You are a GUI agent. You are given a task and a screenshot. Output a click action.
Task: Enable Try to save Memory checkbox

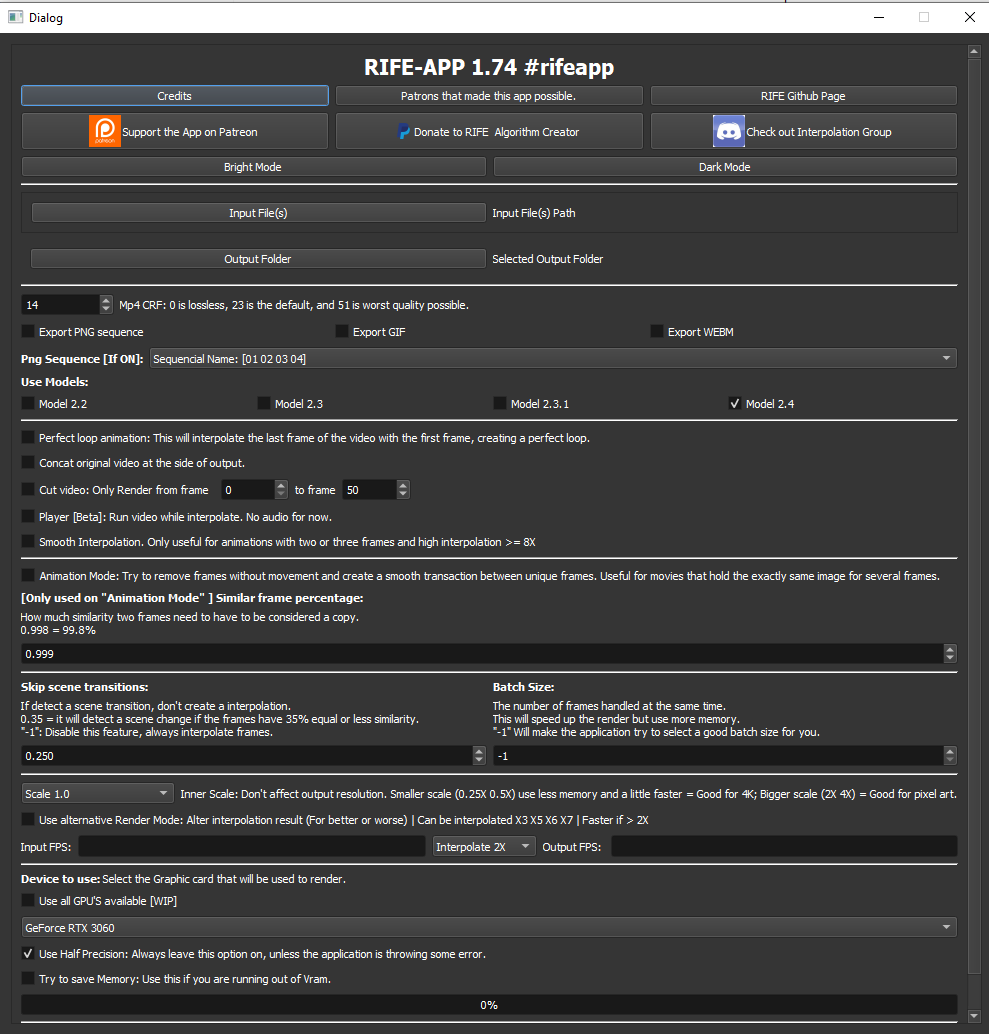(28, 978)
